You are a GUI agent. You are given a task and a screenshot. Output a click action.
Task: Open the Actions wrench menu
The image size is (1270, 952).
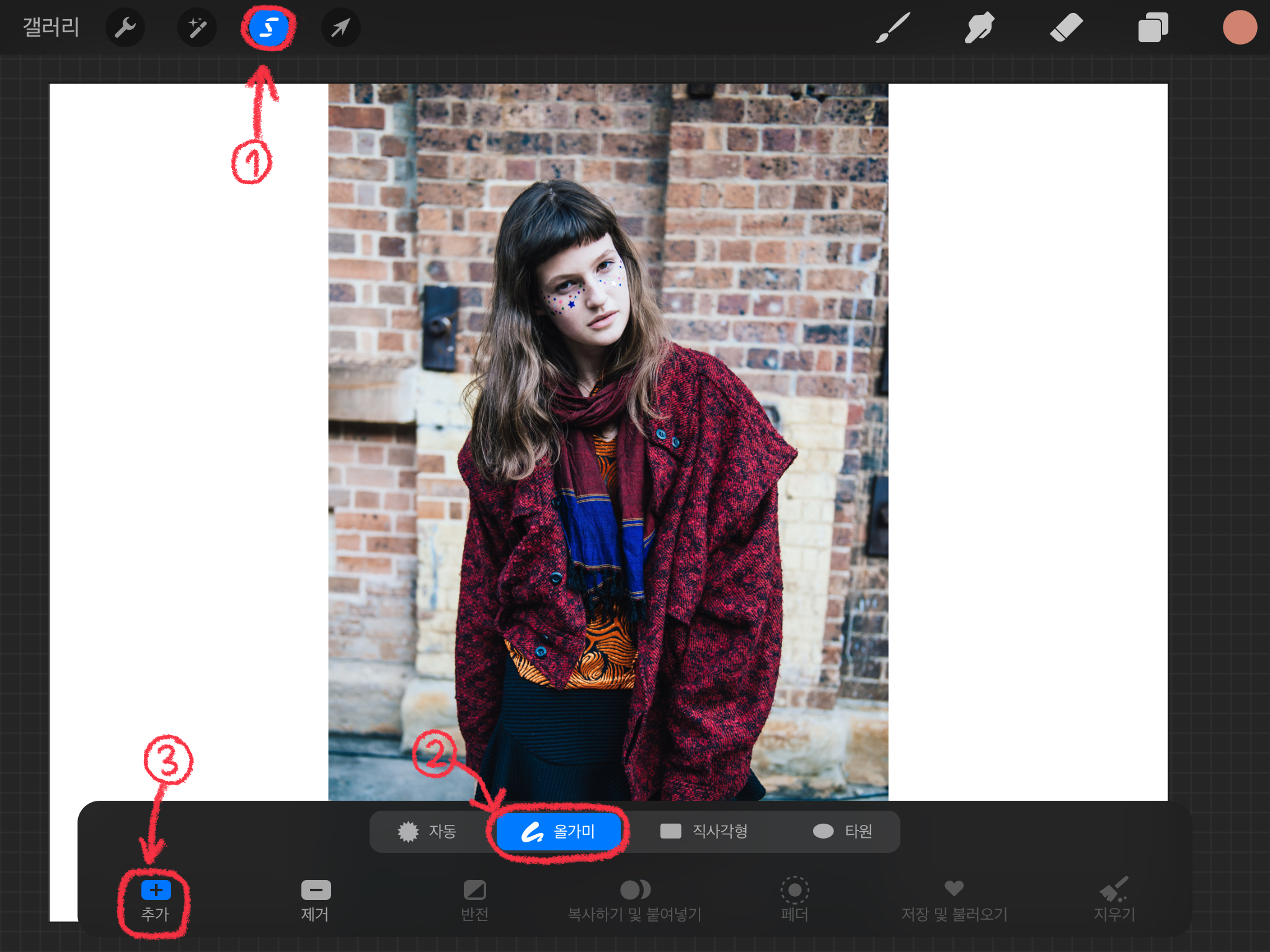tap(125, 28)
